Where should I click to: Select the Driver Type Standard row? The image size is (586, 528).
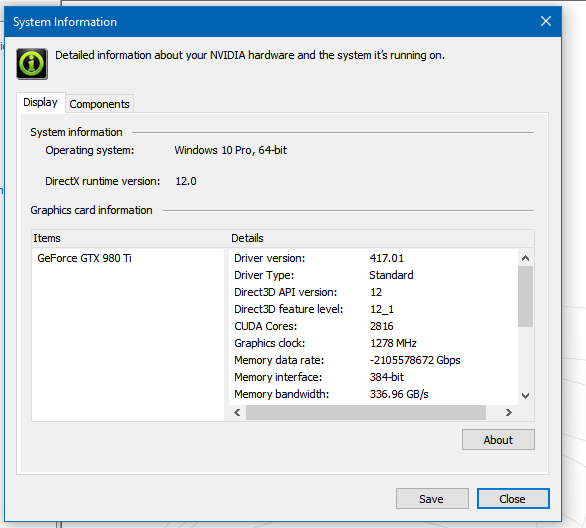click(373, 275)
